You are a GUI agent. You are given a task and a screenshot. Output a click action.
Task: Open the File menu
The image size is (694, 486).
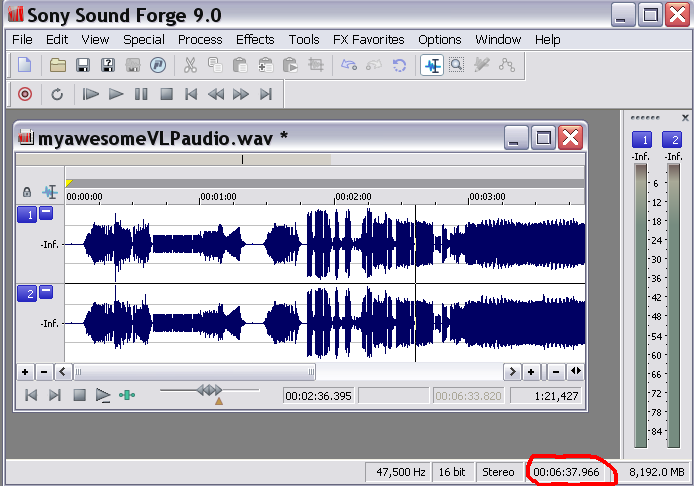[x=22, y=40]
